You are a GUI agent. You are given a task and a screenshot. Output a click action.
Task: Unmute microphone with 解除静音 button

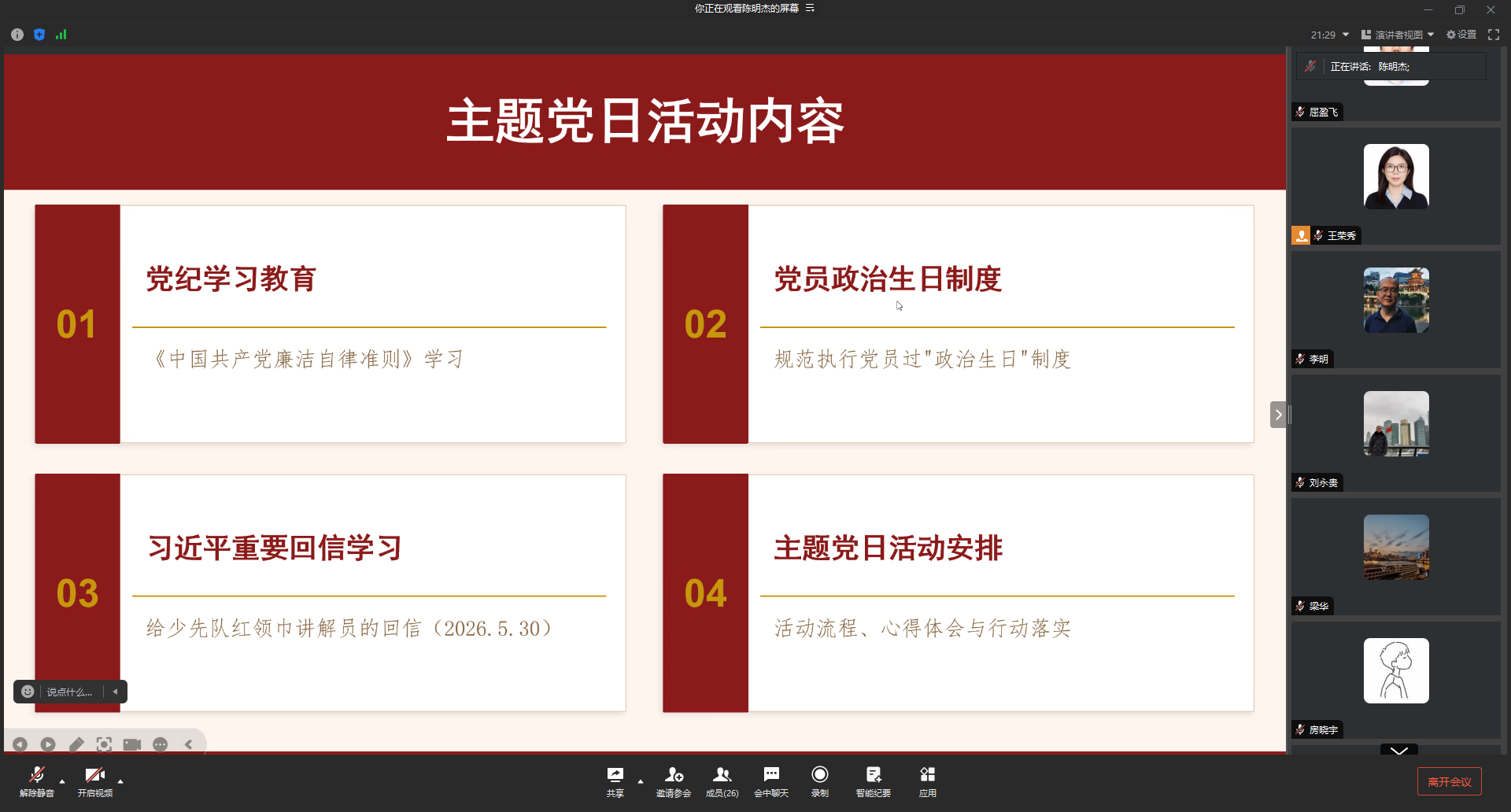click(36, 781)
